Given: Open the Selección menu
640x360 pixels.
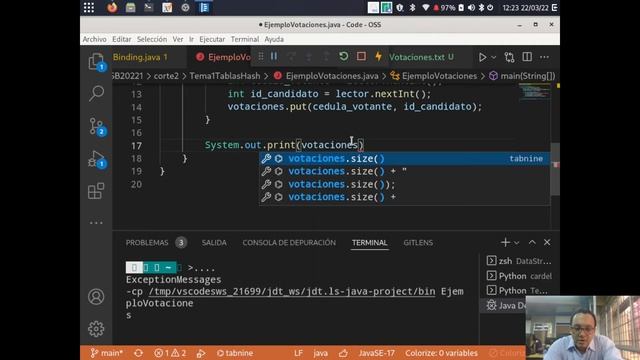Looking at the screenshot, I should (152, 39).
